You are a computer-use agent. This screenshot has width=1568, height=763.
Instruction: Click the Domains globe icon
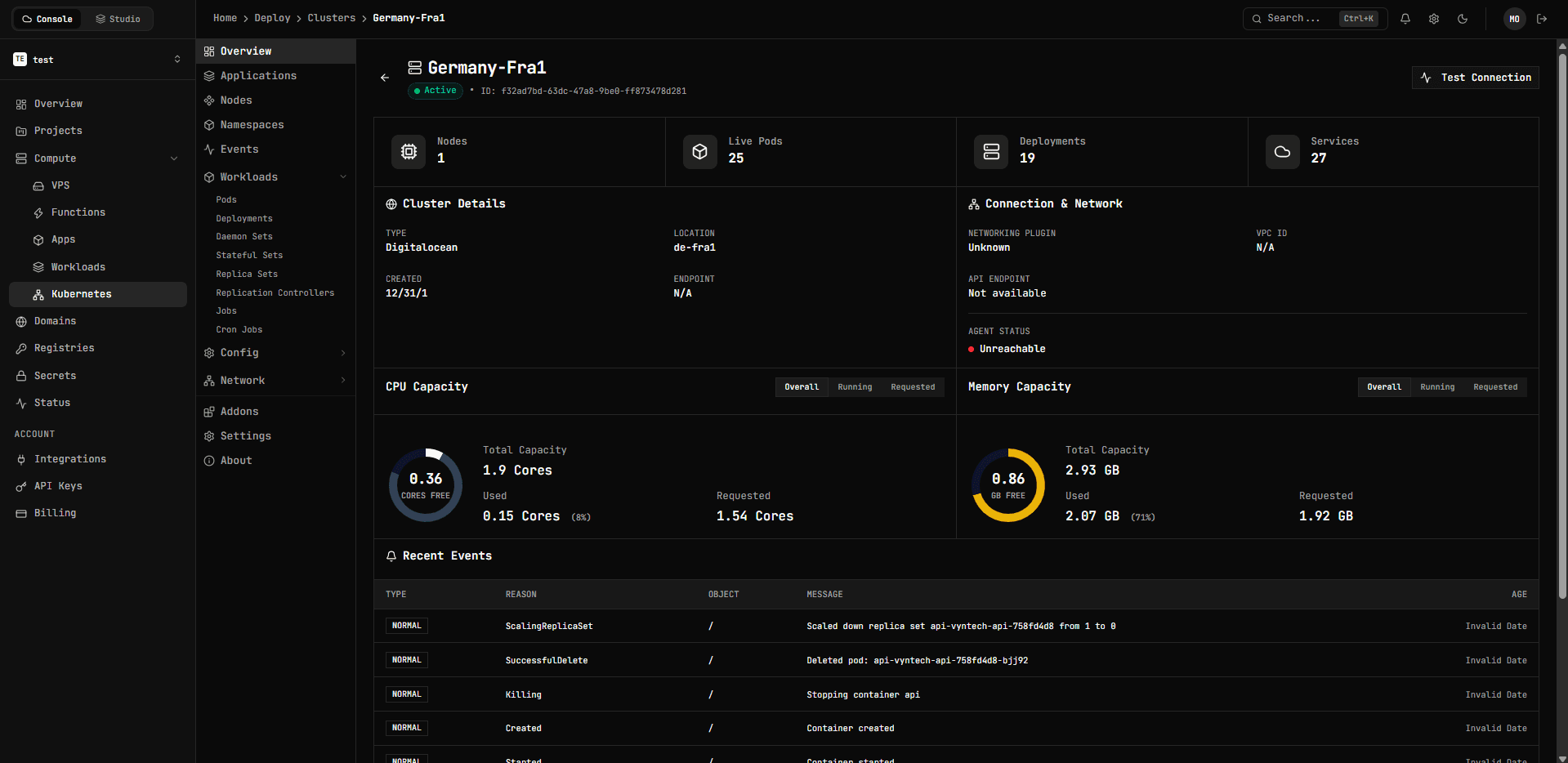(x=21, y=321)
